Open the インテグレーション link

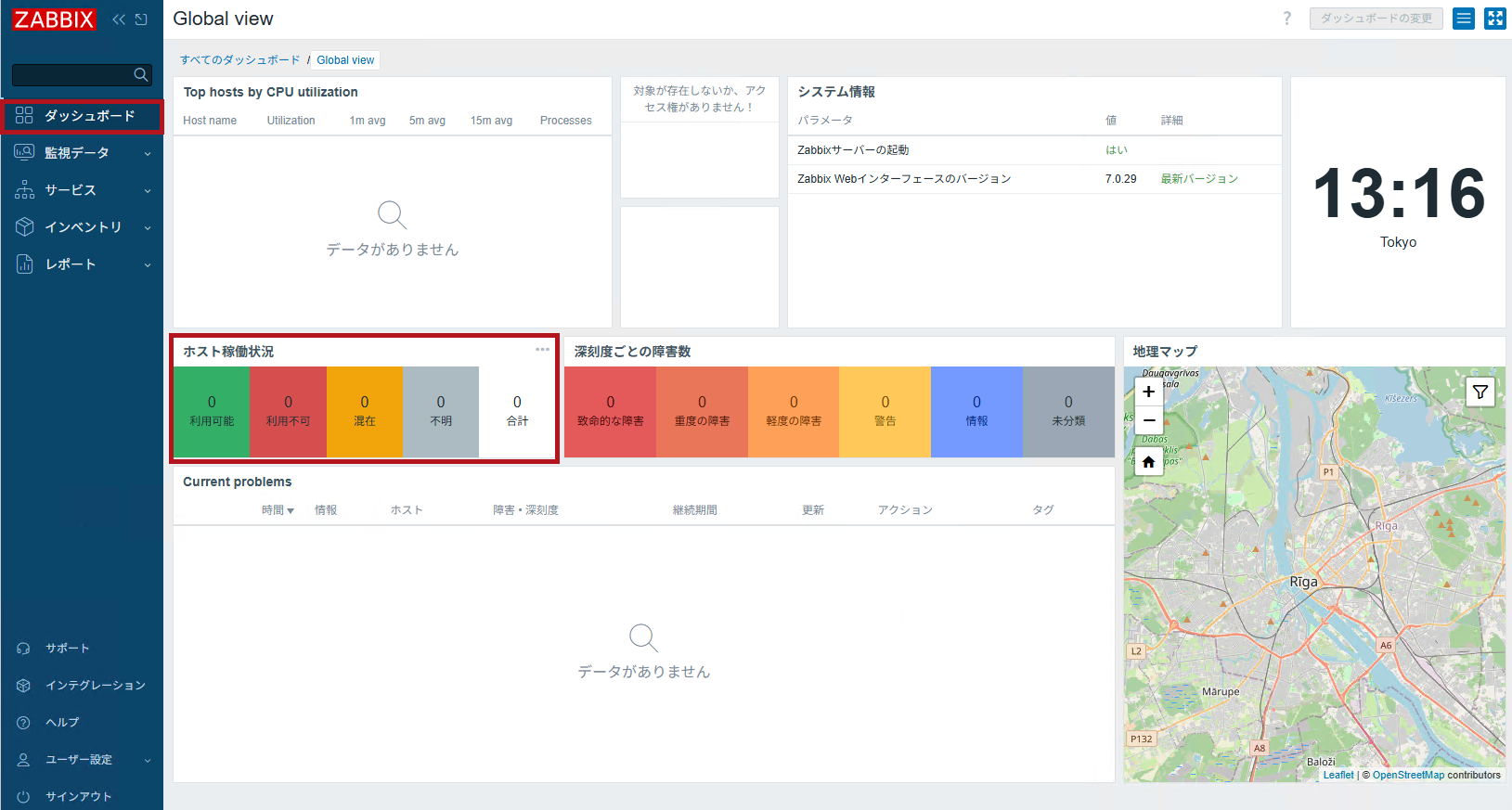(x=96, y=686)
